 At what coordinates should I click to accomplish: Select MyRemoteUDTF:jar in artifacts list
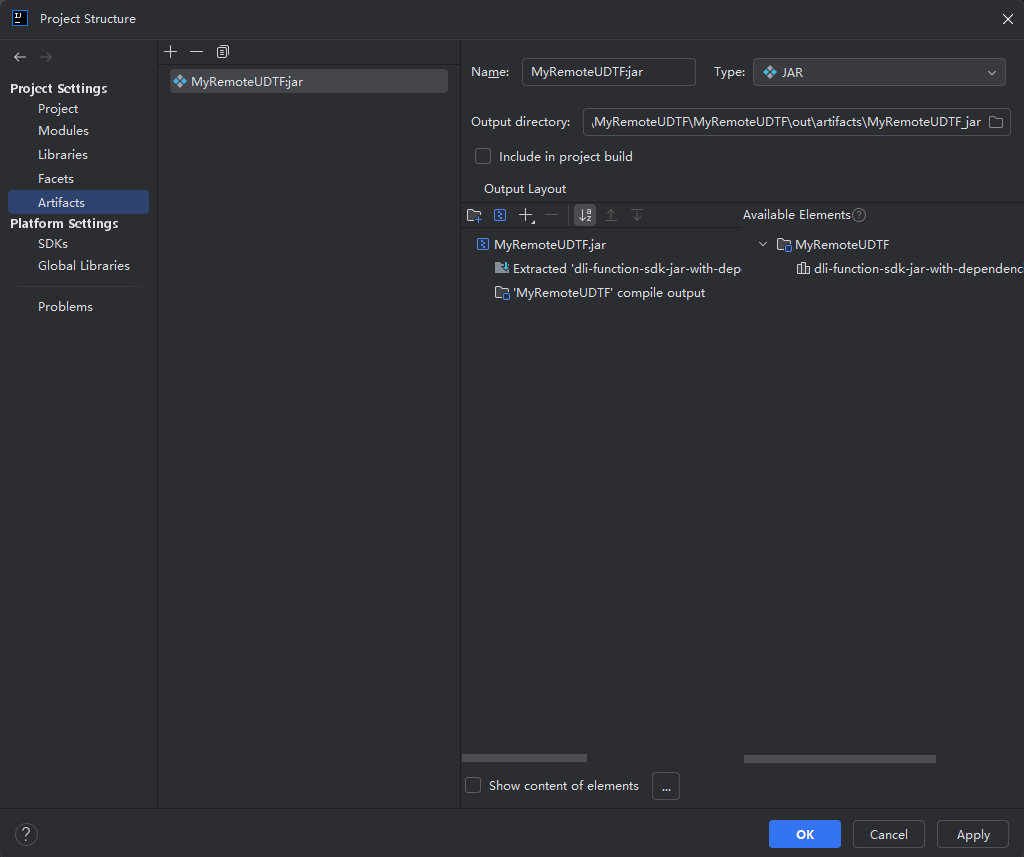(309, 82)
